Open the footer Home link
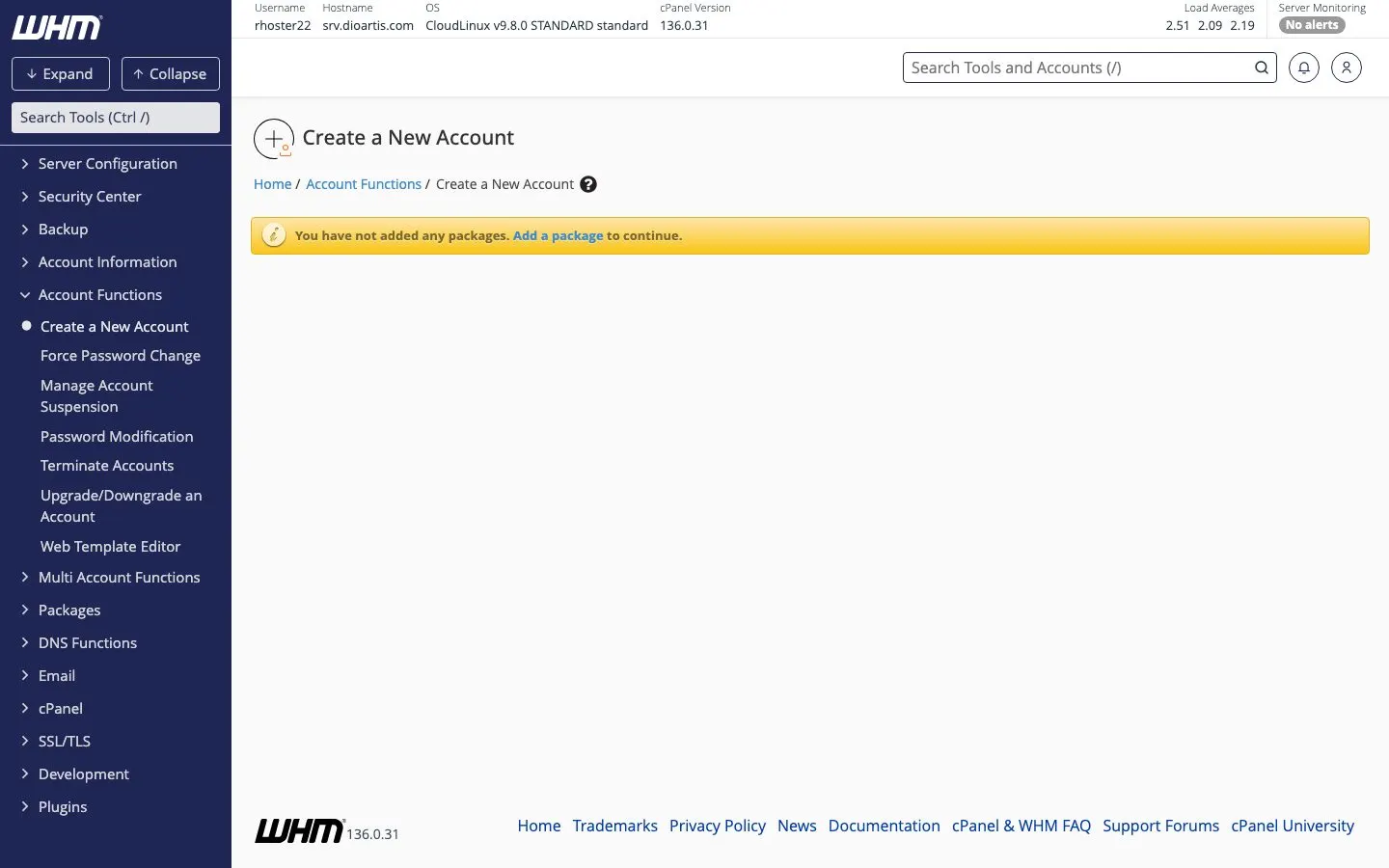 [x=539, y=826]
